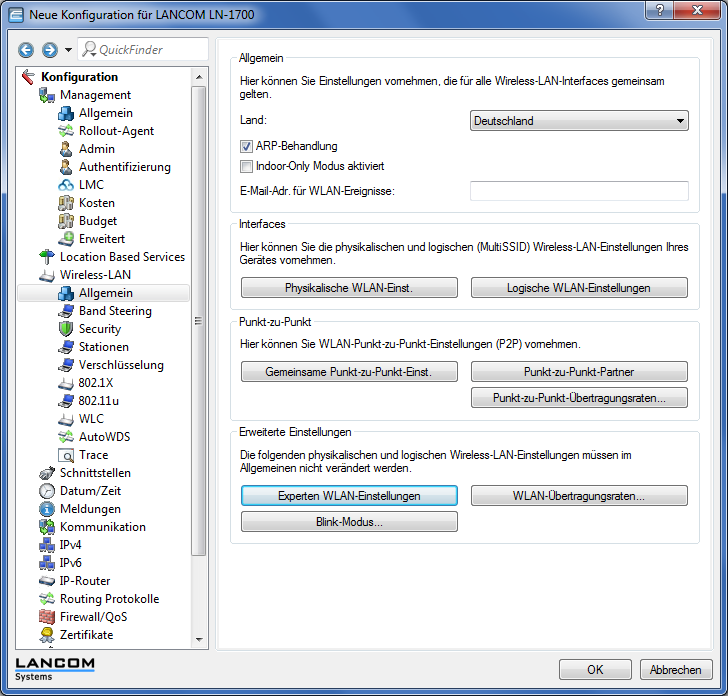The image size is (728, 696).
Task: Open the Land dropdown showing Deutschland
Action: tap(579, 121)
